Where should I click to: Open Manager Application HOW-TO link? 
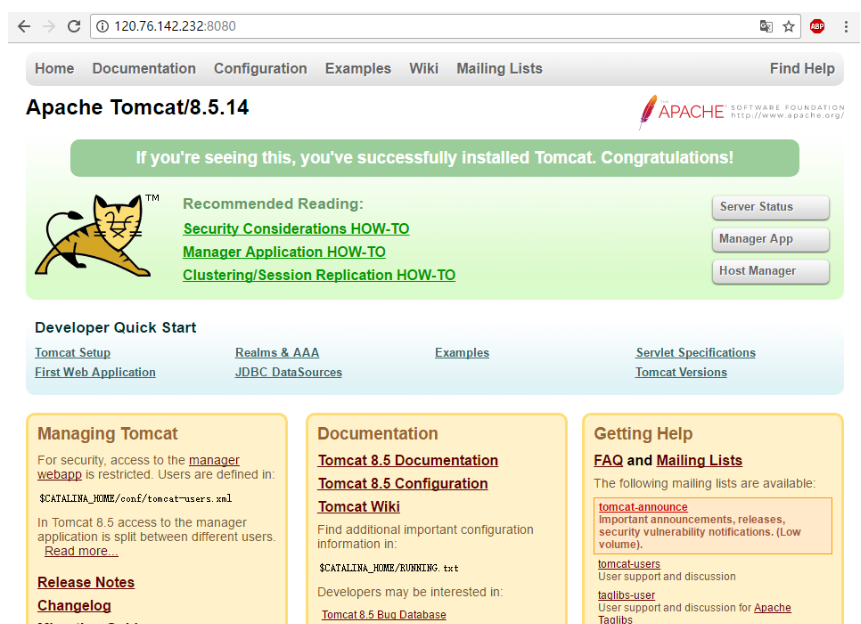point(284,252)
